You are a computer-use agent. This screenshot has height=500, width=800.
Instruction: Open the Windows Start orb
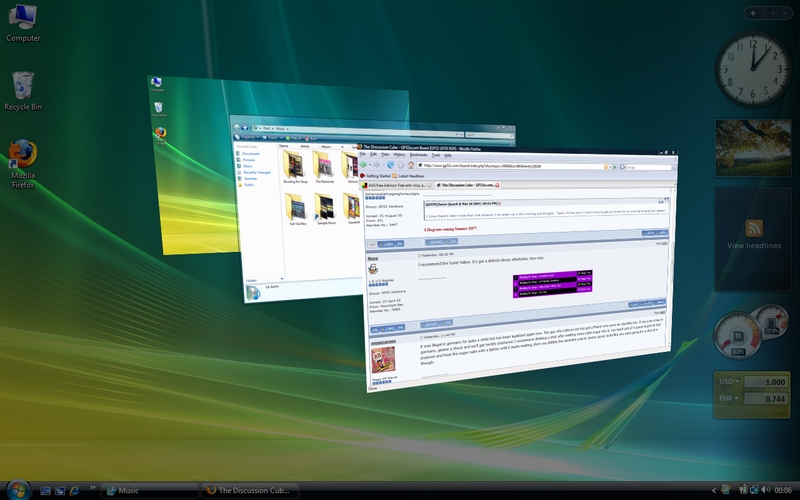coord(18,490)
